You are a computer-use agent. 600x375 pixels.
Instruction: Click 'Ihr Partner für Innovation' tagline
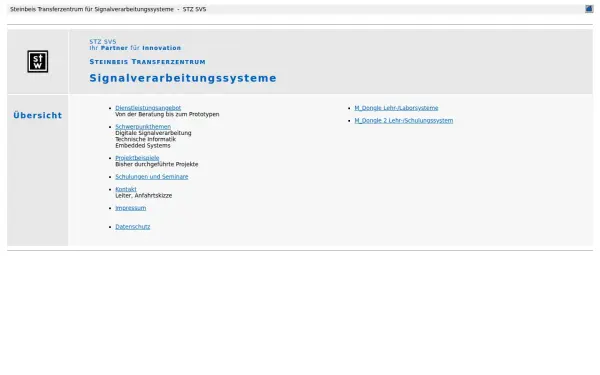pyautogui.click(x=135, y=48)
